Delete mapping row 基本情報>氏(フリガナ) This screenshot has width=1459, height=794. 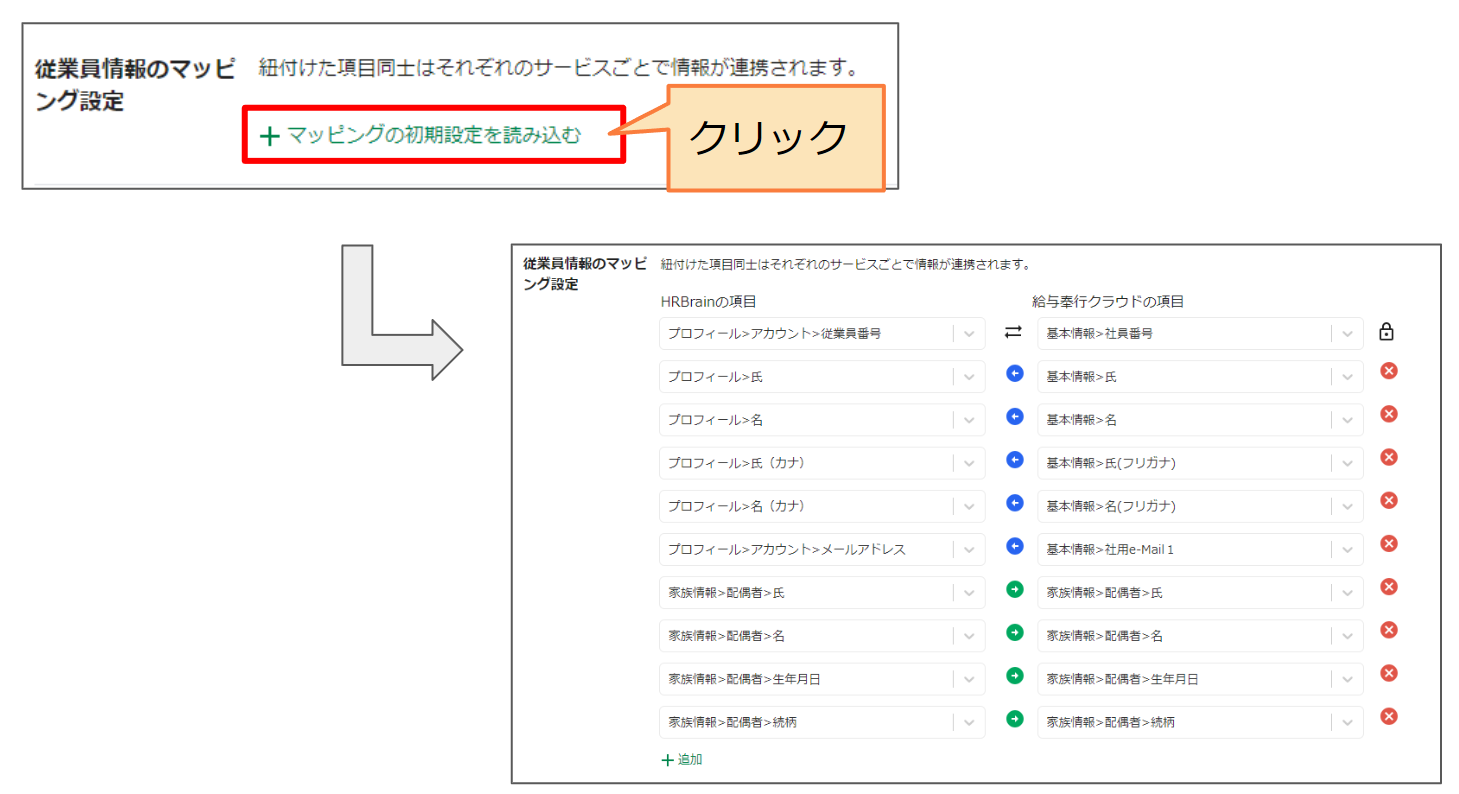(1388, 457)
